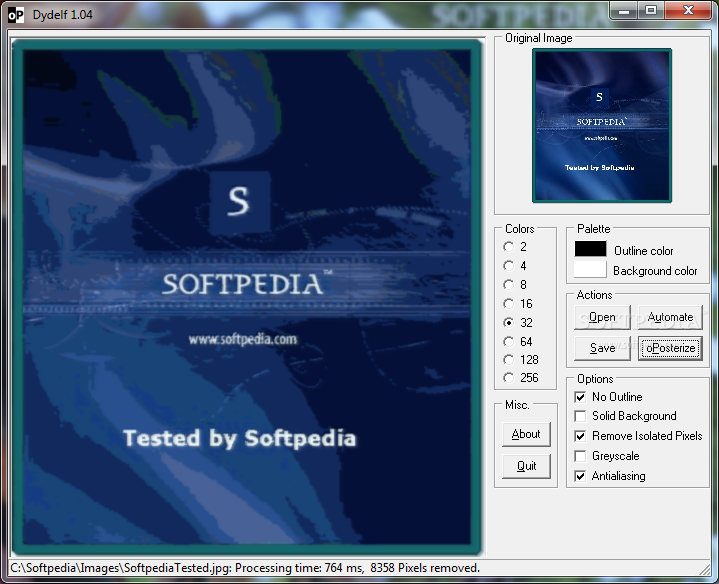Toggle Remove Isolated Pixels checkbox
This screenshot has width=719, height=584.
tap(580, 436)
